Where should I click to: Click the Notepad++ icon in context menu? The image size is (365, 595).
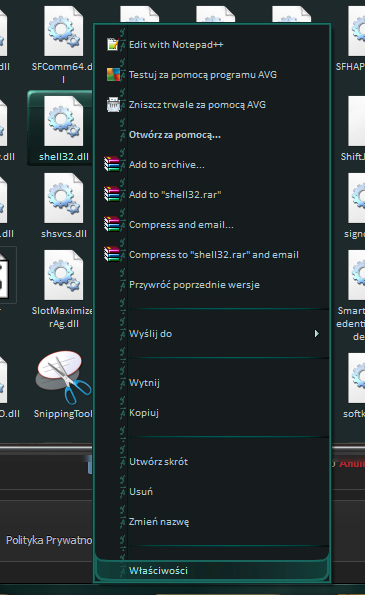pos(113,44)
